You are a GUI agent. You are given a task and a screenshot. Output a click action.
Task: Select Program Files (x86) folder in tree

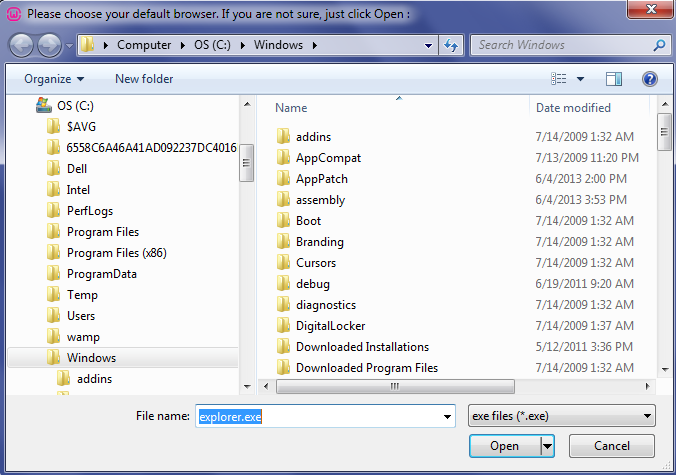pyautogui.click(x=116, y=253)
